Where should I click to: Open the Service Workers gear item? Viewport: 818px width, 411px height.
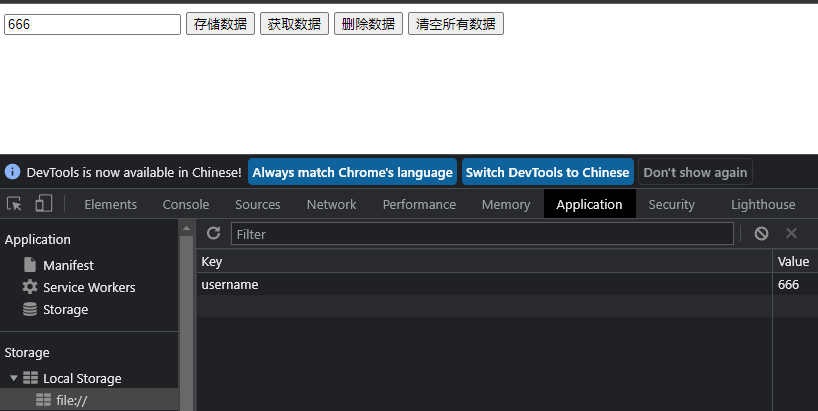[x=88, y=287]
